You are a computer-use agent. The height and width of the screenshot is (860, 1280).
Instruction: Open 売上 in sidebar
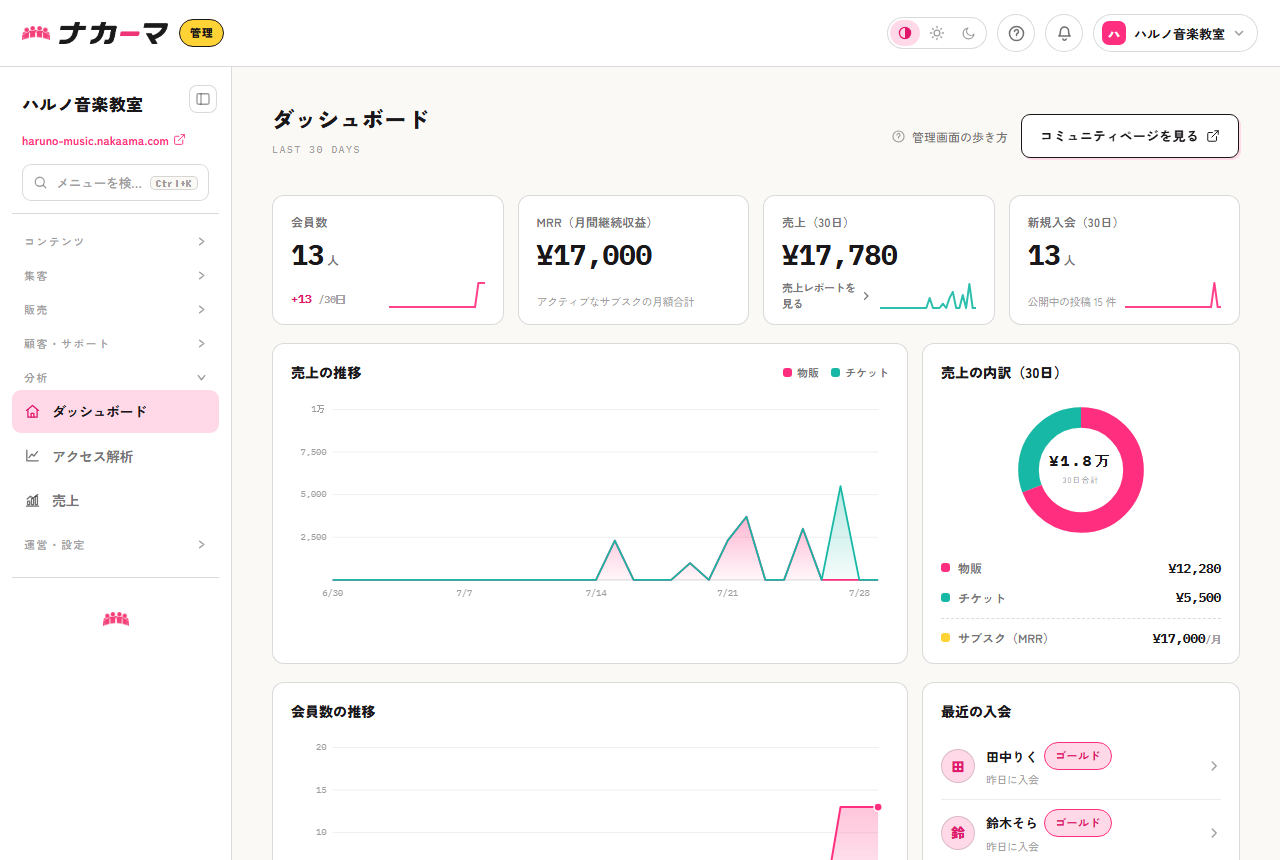pyautogui.click(x=115, y=500)
